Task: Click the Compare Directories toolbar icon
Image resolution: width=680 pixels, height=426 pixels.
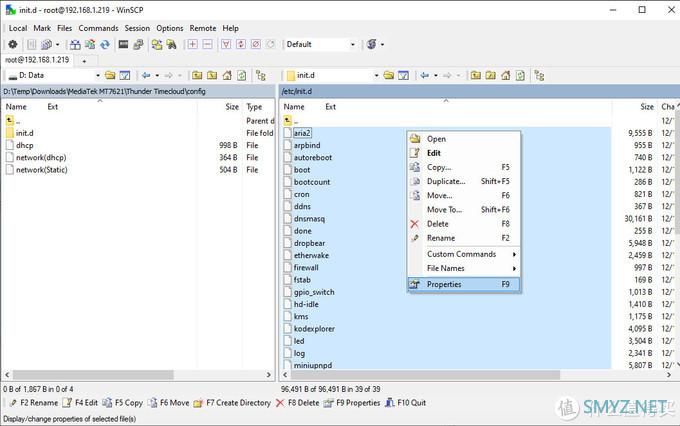Action: tap(75, 44)
